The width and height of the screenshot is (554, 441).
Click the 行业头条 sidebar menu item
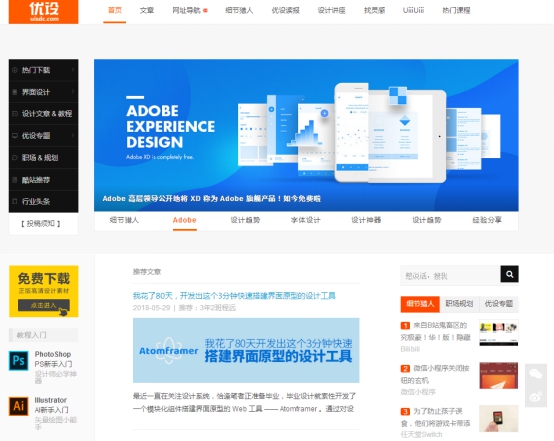coord(43,201)
